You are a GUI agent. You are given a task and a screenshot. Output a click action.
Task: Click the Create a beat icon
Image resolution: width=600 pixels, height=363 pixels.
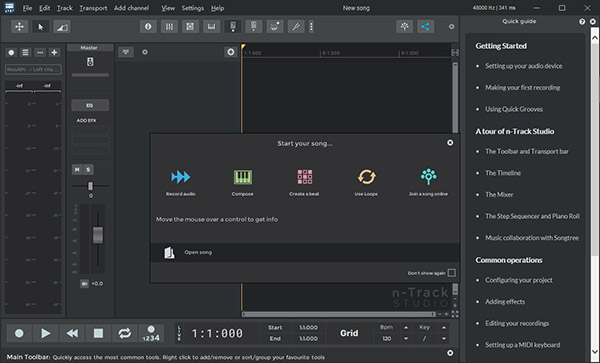[305, 177]
